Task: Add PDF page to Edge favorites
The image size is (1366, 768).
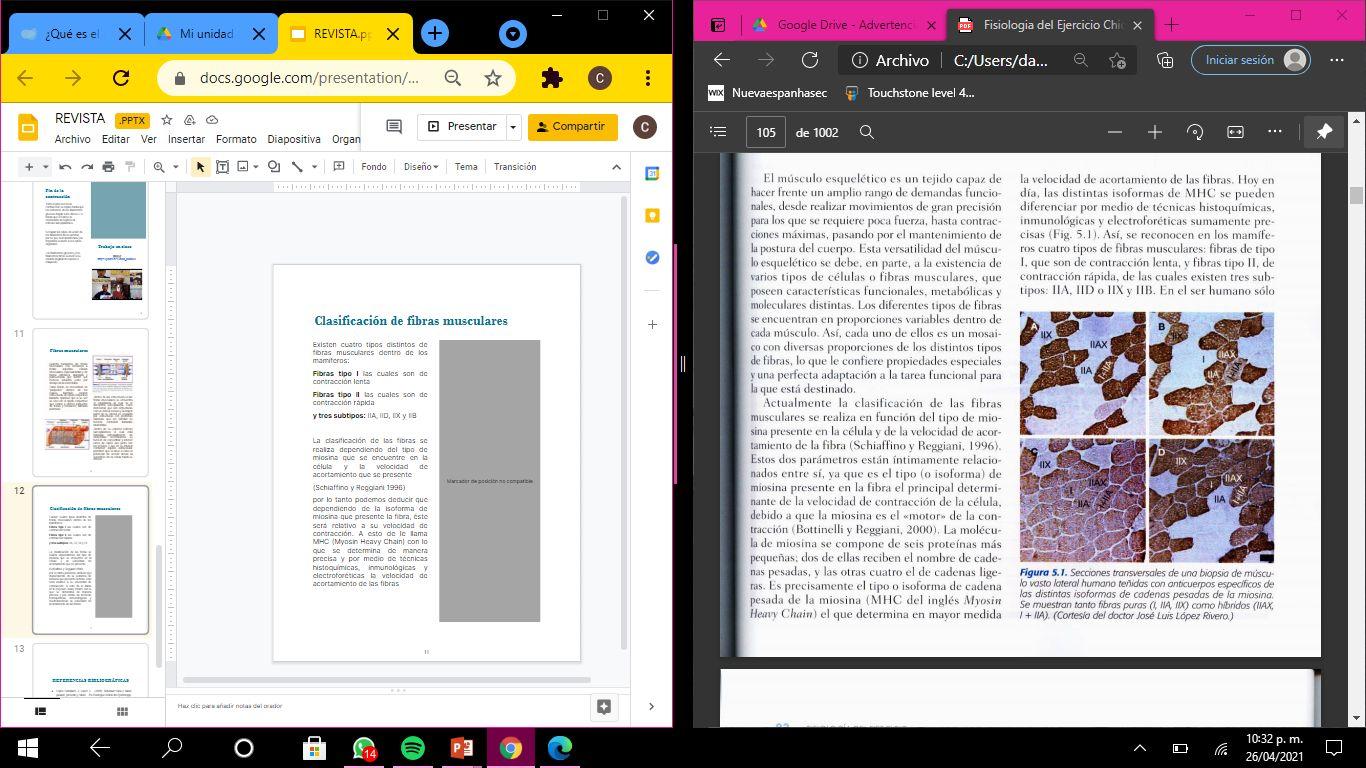Action: pyautogui.click(x=1118, y=60)
